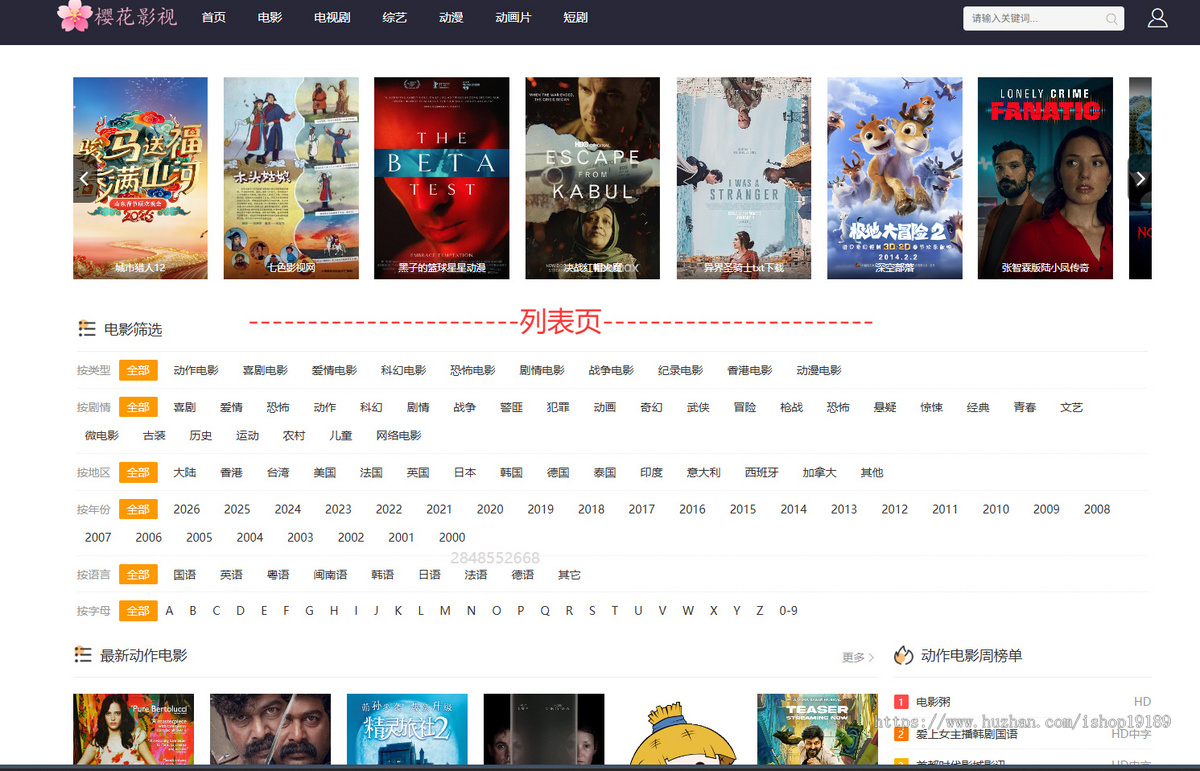Open 动漫 in the navigation bar

tap(451, 18)
